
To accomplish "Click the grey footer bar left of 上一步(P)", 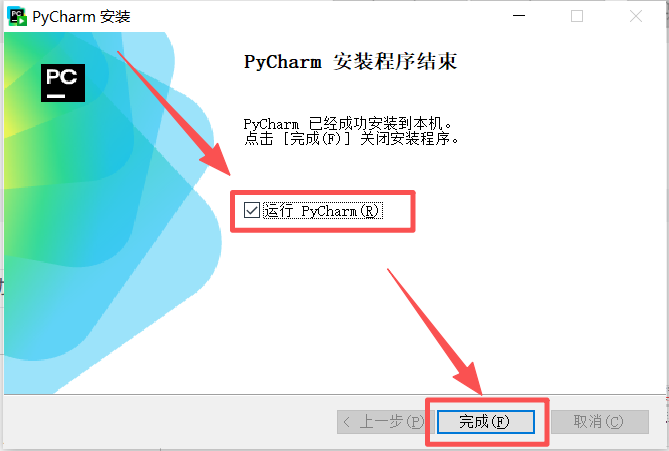I will click(171, 422).
